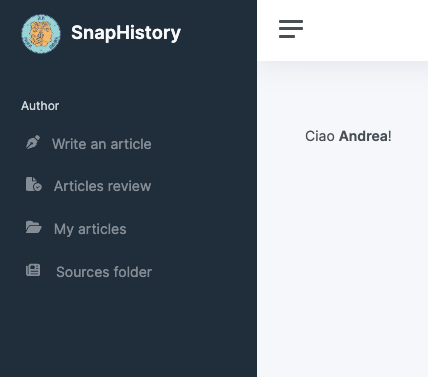Click the SnapHistory brand title text
This screenshot has width=428, height=377.
(126, 33)
